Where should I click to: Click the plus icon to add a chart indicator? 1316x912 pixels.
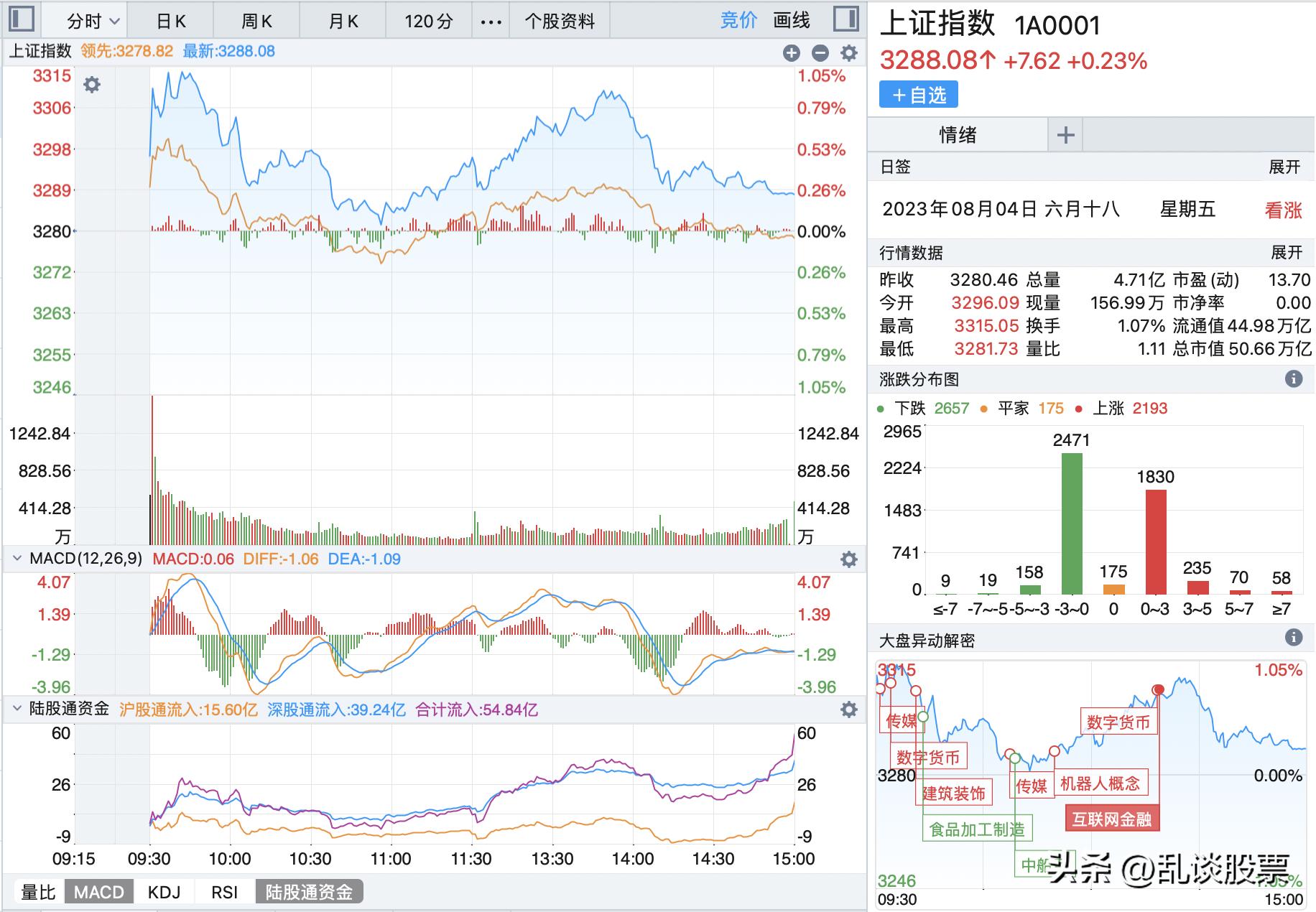[792, 52]
